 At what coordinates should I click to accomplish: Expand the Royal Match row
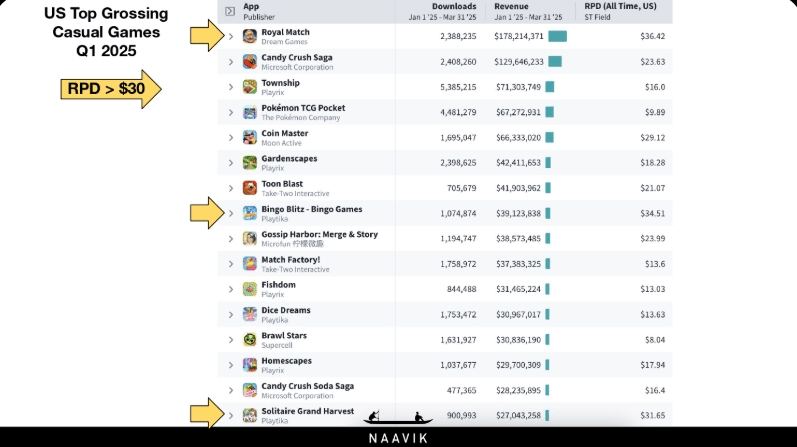231,36
